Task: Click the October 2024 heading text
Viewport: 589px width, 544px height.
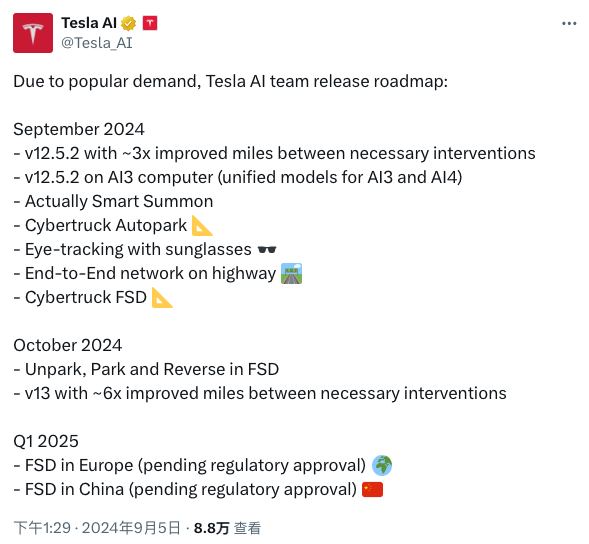Action: point(68,345)
